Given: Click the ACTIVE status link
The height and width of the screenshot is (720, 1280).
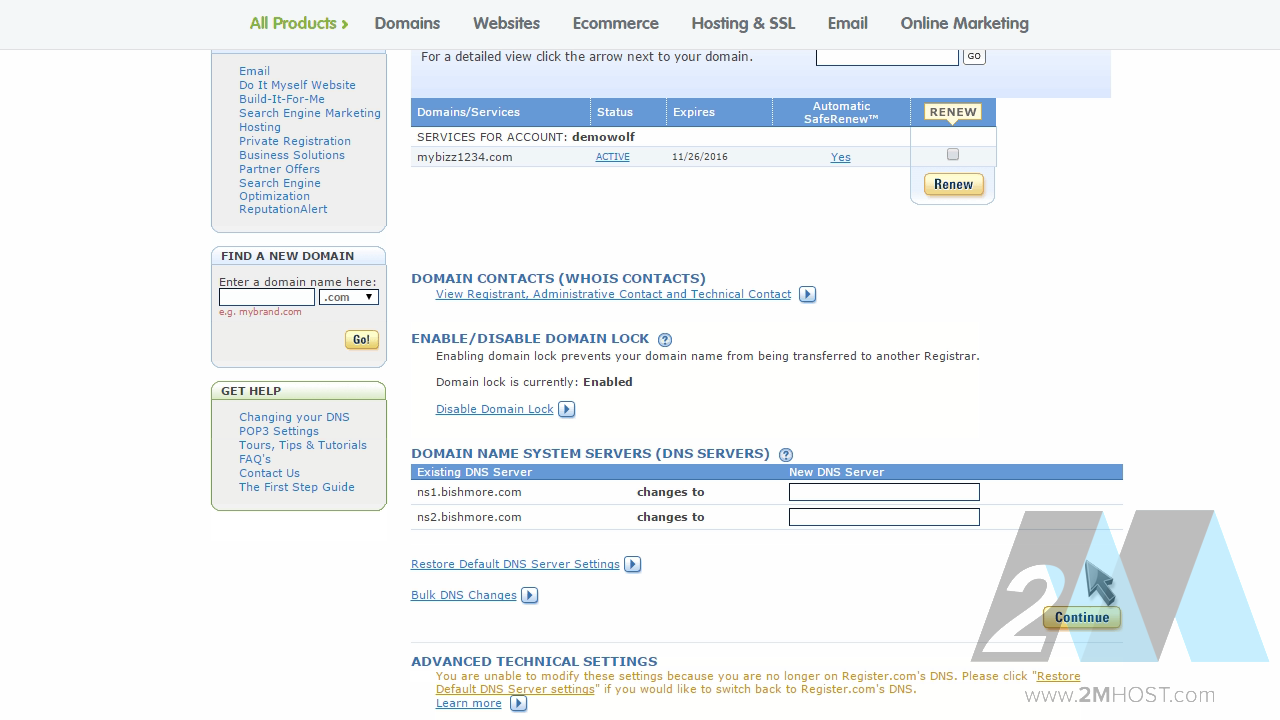Looking at the screenshot, I should (613, 157).
